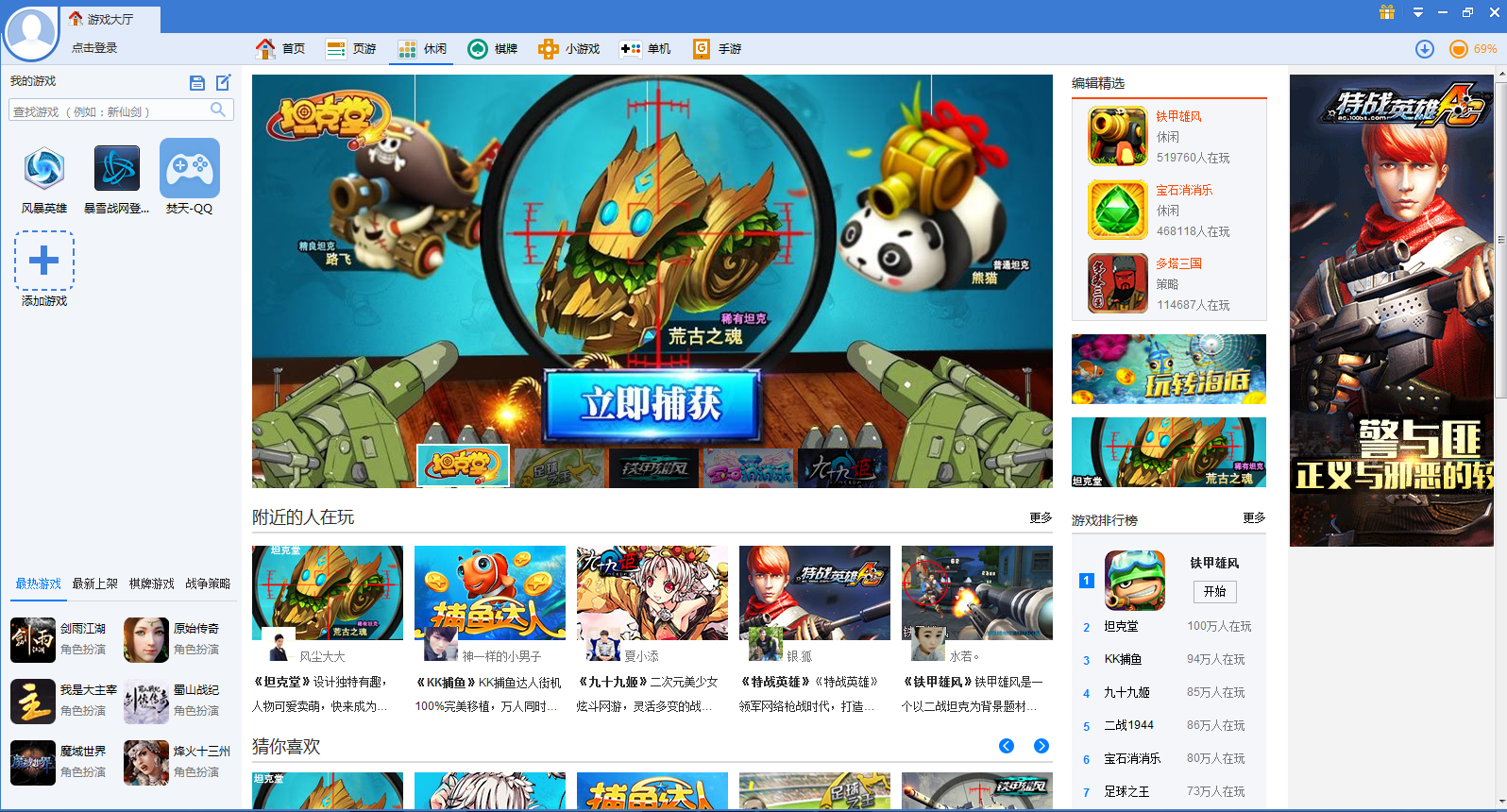Viewport: 1507px width, 812px height.
Task: Select the 最新上架 tab in left panel
Action: tap(95, 584)
